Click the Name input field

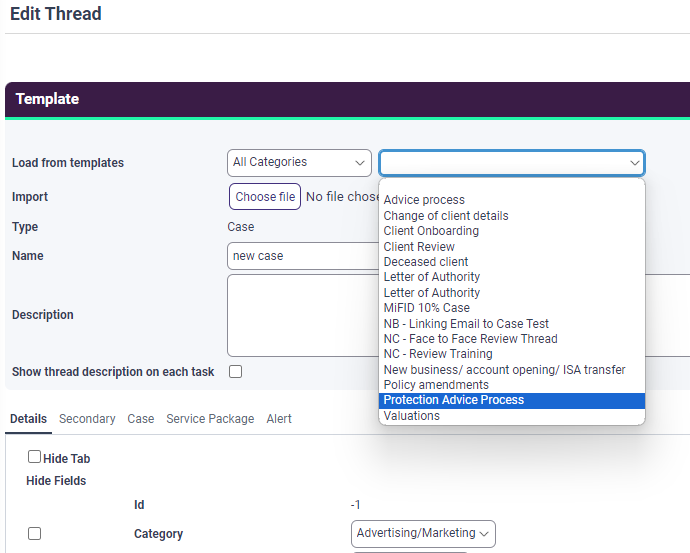pyautogui.click(x=300, y=256)
